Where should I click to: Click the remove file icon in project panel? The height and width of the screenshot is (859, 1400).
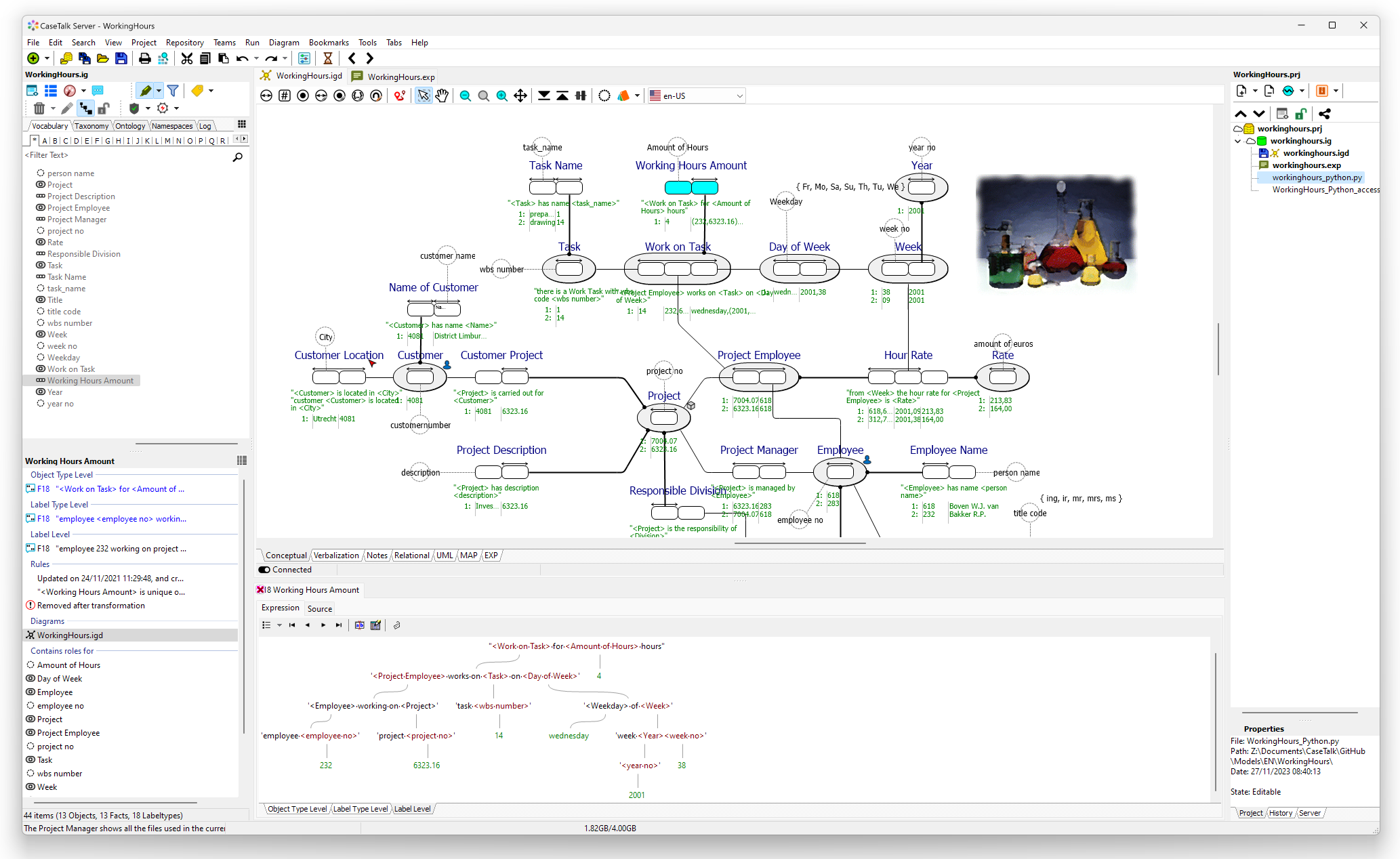coord(1269,91)
